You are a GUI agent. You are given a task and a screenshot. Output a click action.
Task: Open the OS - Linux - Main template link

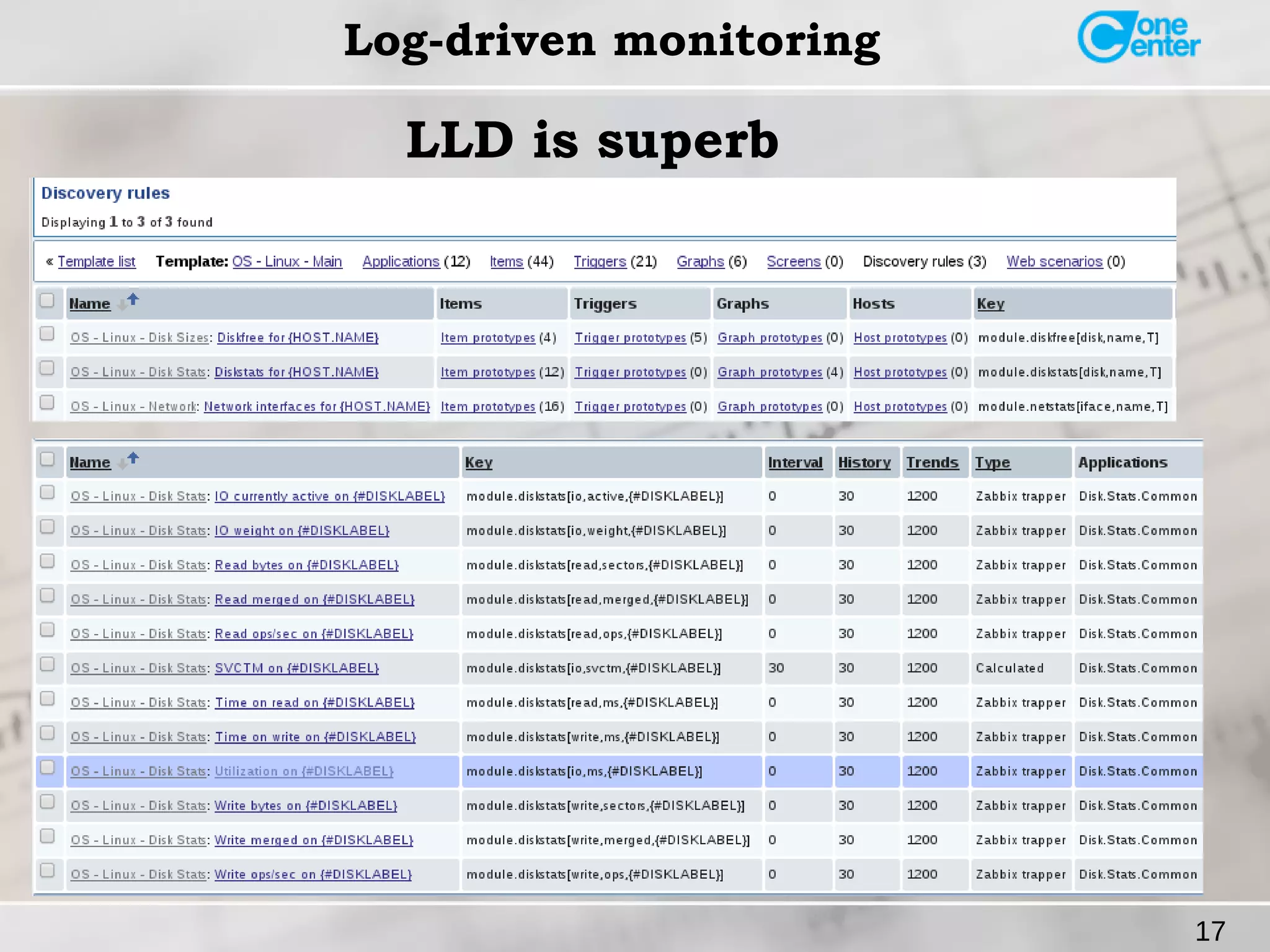pyautogui.click(x=287, y=262)
